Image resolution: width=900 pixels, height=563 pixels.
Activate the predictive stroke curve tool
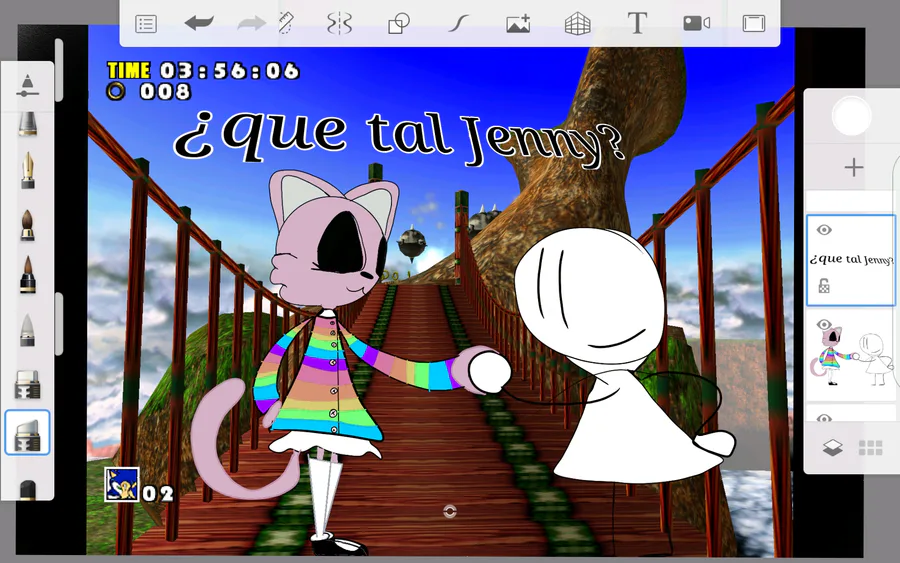coord(458,24)
